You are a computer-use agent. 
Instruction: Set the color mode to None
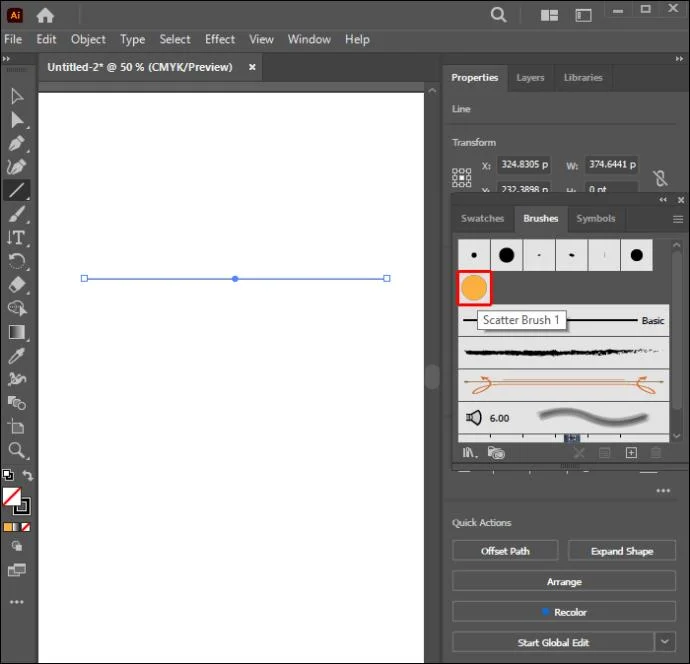(x=26, y=527)
